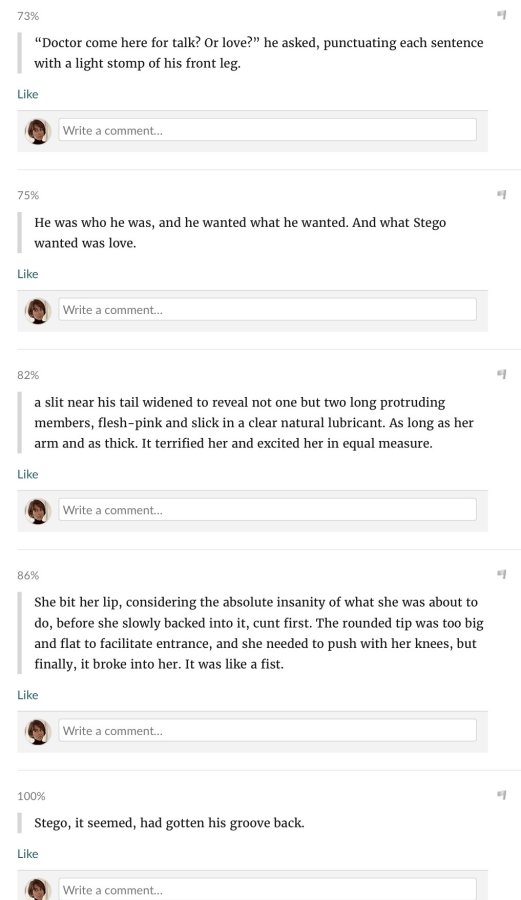The image size is (521, 900).
Task: Open profile avatar beside 75% comment box
Action: [x=38, y=311]
